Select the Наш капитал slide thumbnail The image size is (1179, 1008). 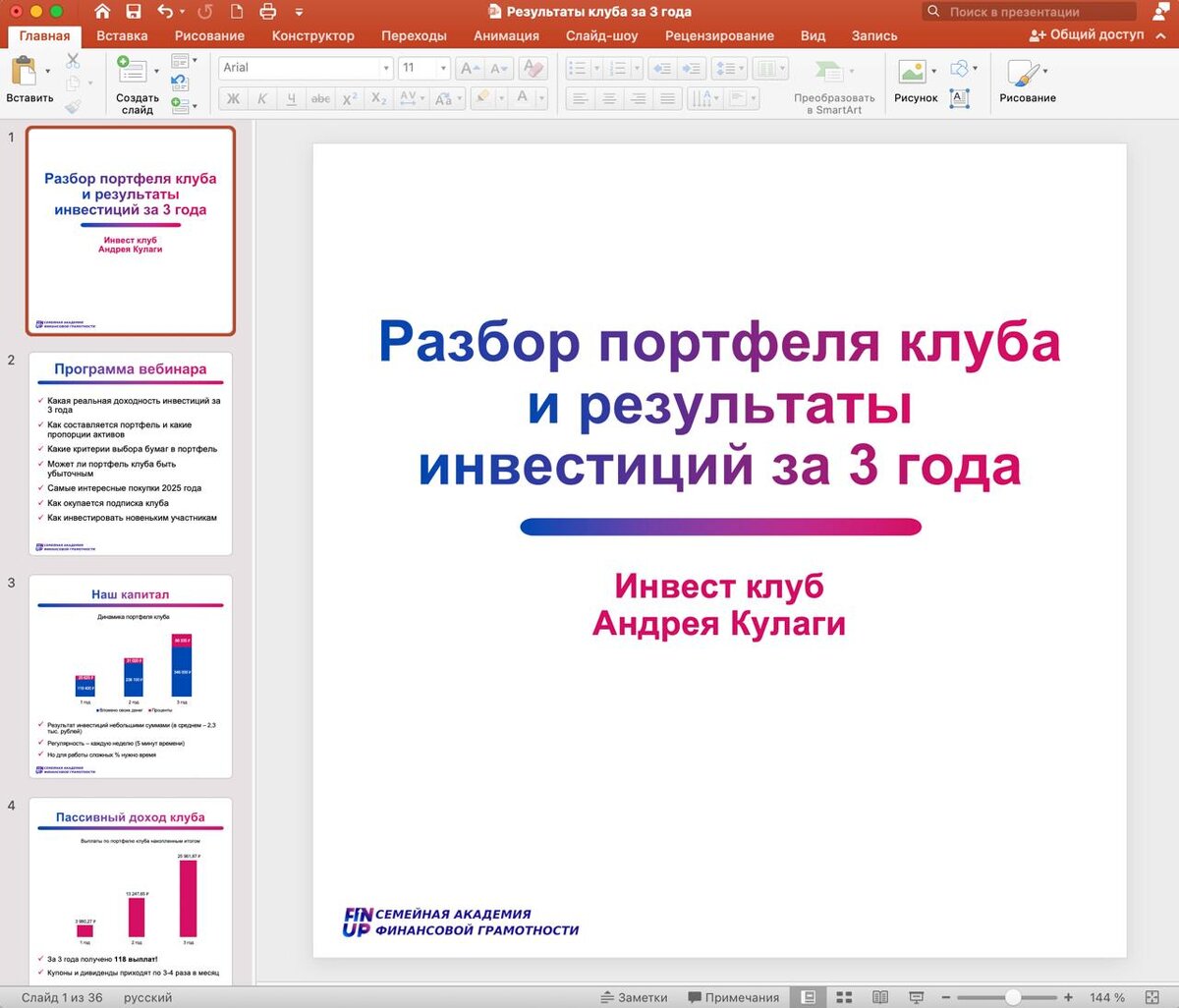point(131,677)
